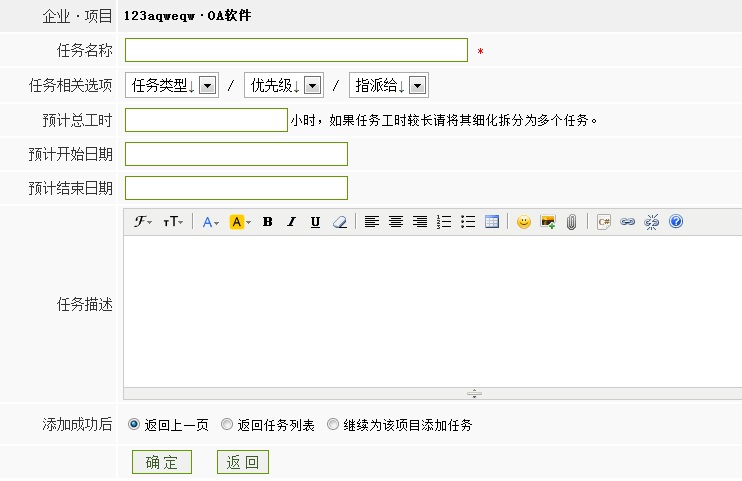Click the 返回 back button
This screenshot has height=481, width=742.
coord(243,462)
